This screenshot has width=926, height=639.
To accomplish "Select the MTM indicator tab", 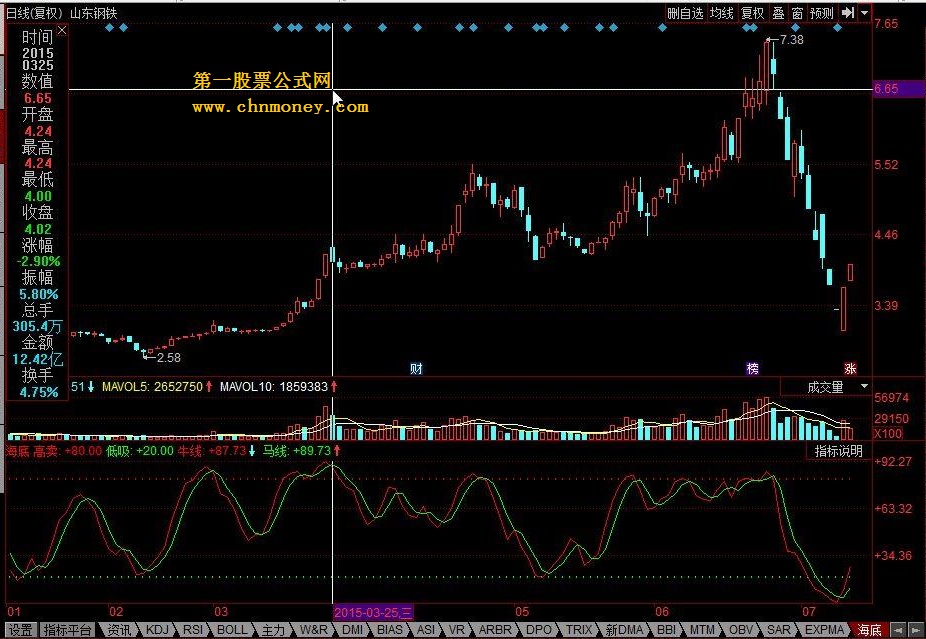I will (702, 630).
